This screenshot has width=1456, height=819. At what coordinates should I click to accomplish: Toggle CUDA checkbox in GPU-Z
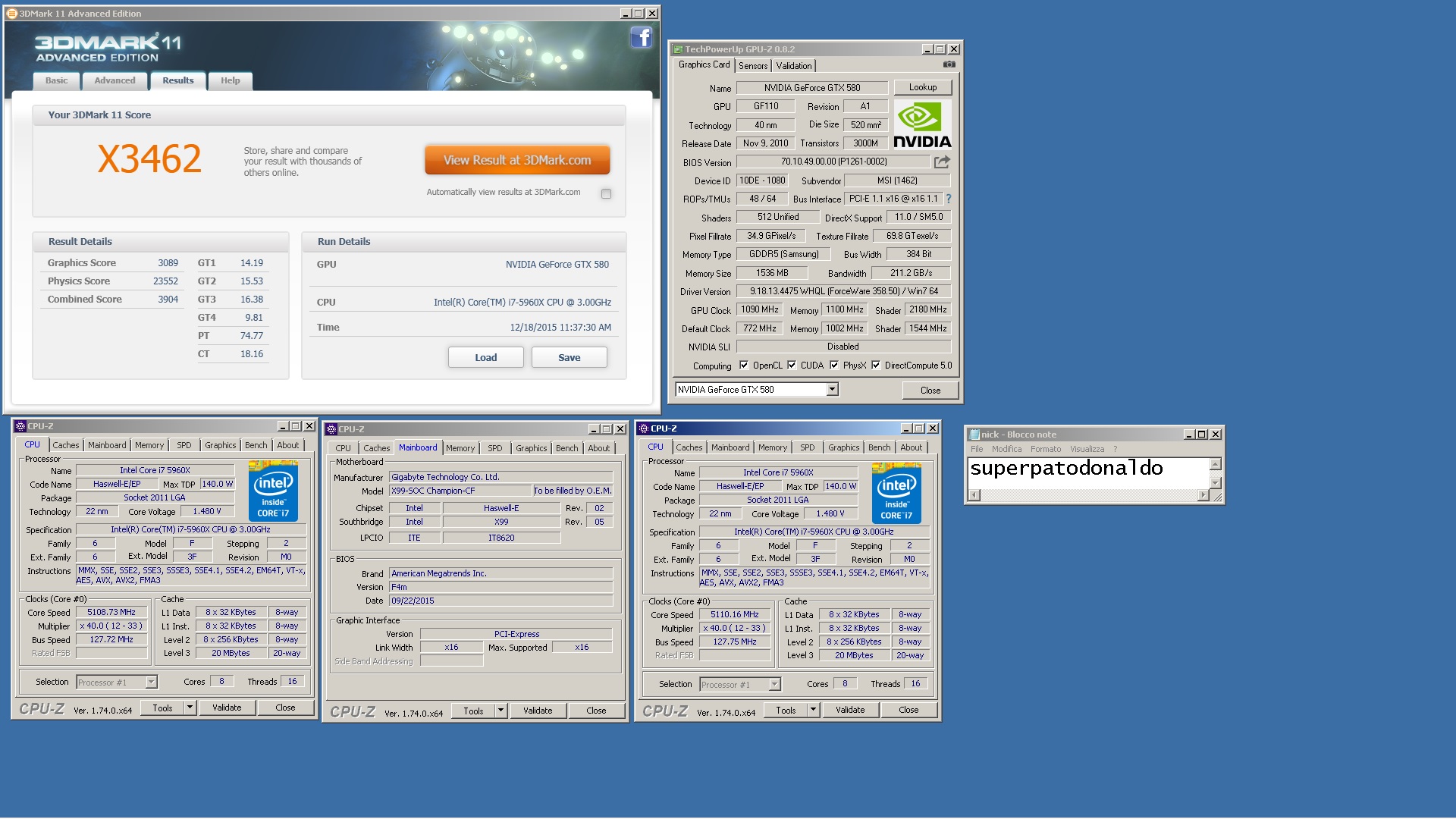pyautogui.click(x=792, y=365)
